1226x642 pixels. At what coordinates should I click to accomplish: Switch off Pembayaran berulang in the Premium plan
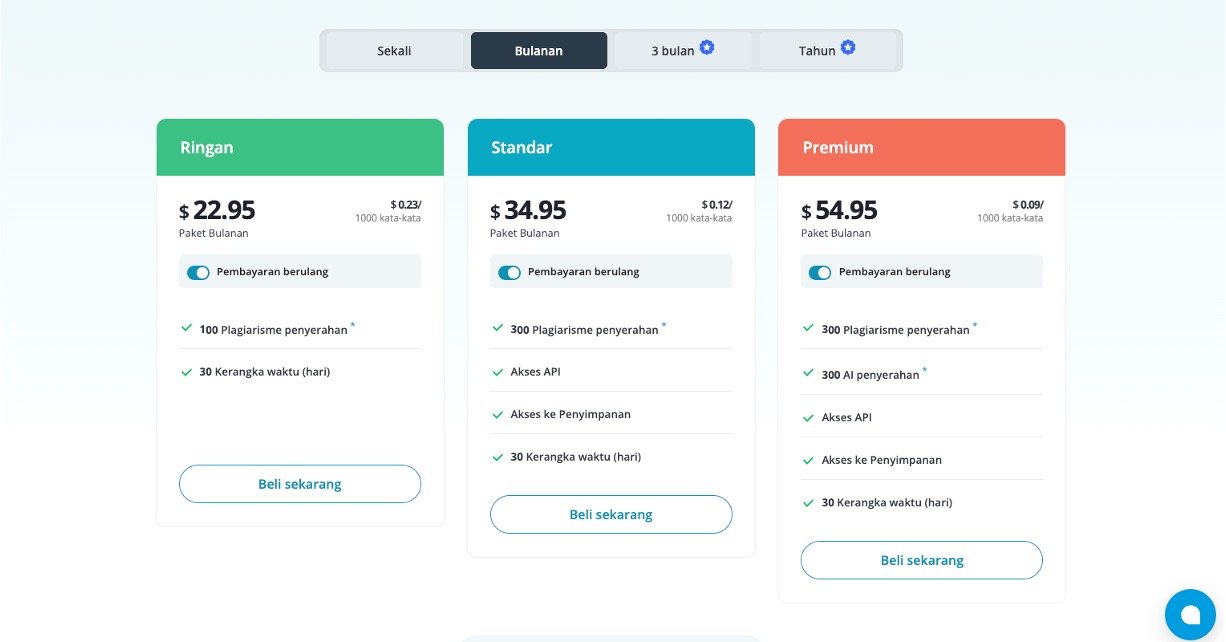click(820, 272)
